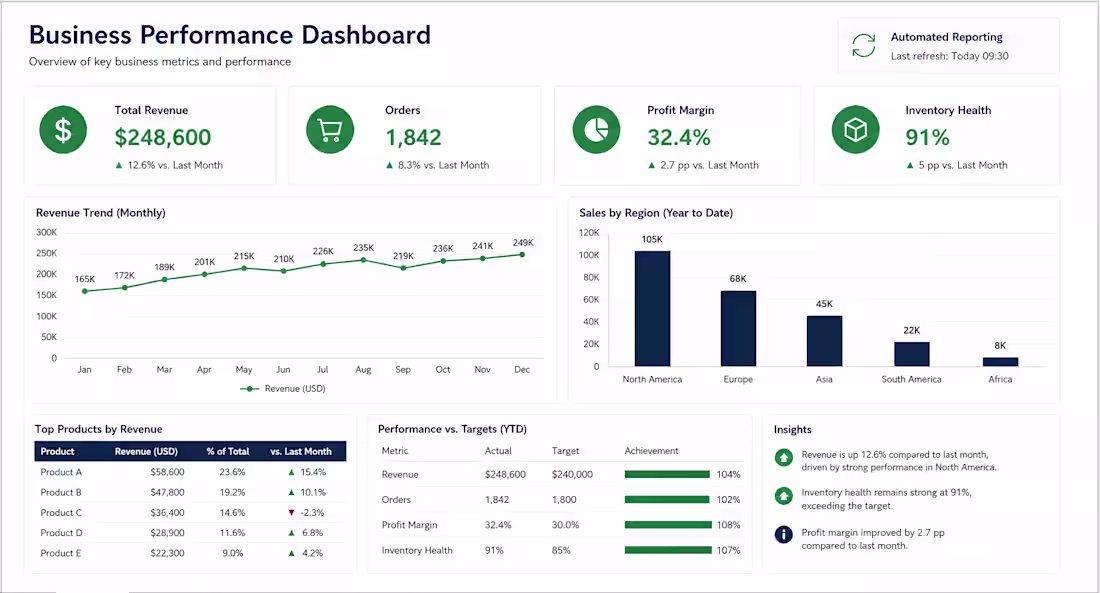This screenshot has width=1100, height=593.
Task: Click the info icon beside the profit margin insight
Action: (784, 535)
